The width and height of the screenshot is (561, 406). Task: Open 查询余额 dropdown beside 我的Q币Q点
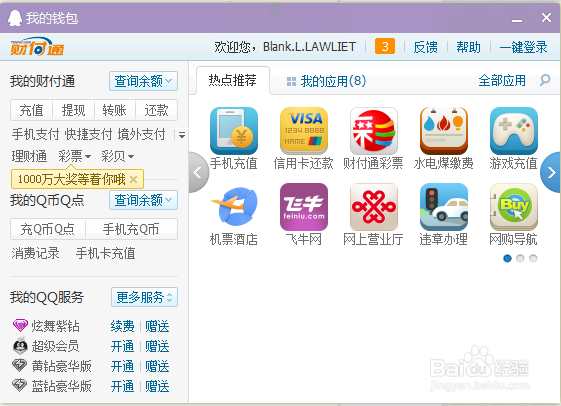point(143,200)
